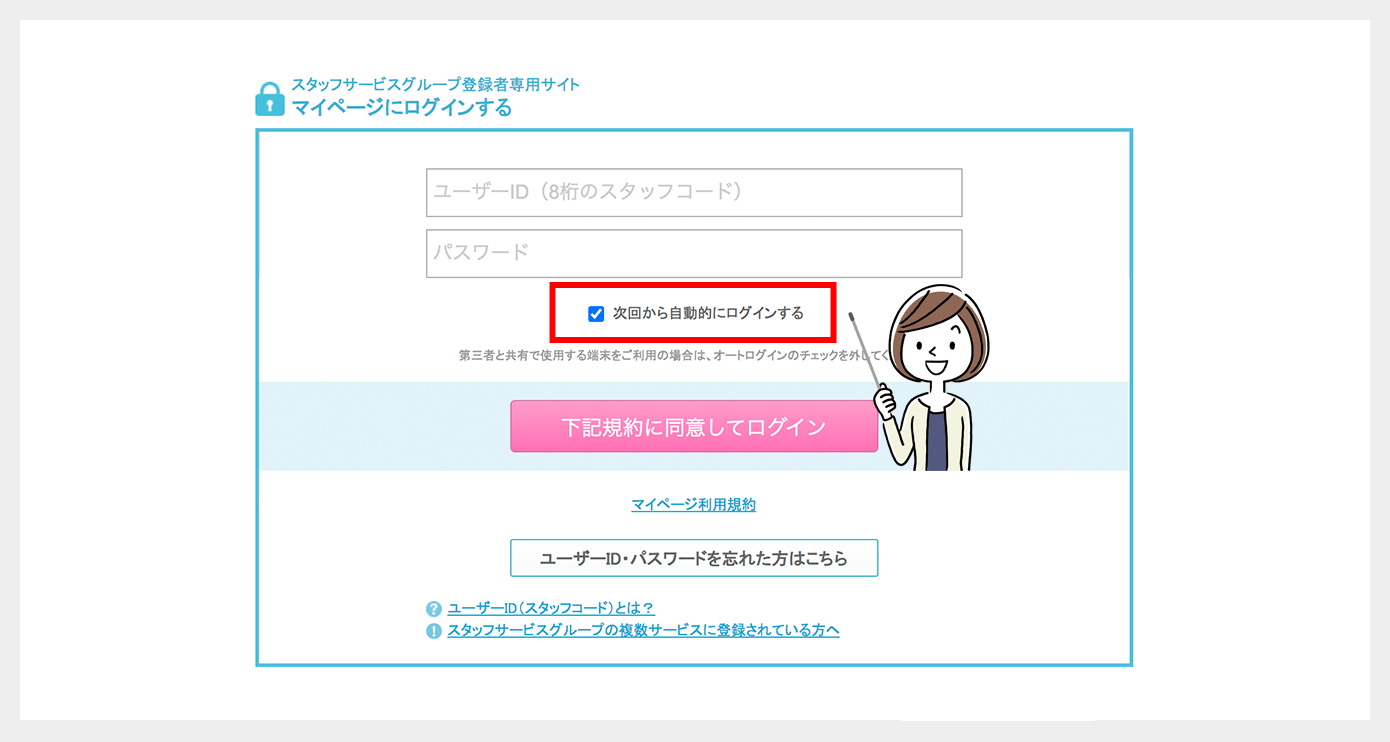Click the マイページにログインする heading
Viewport: 1390px width, 742px height.
[x=402, y=107]
